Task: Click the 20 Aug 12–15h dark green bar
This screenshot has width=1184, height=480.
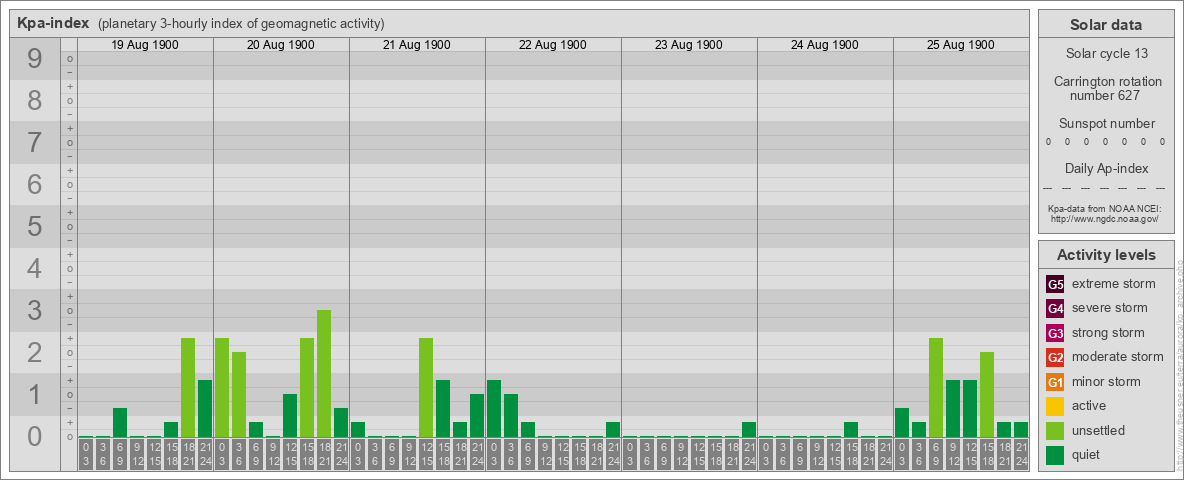Action: 290,416
